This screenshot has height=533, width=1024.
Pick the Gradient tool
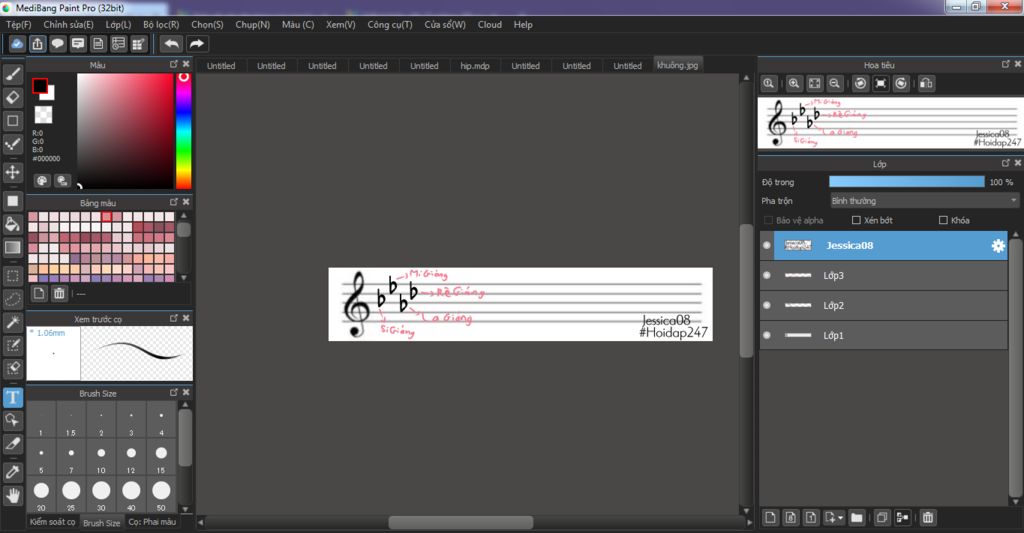(13, 248)
